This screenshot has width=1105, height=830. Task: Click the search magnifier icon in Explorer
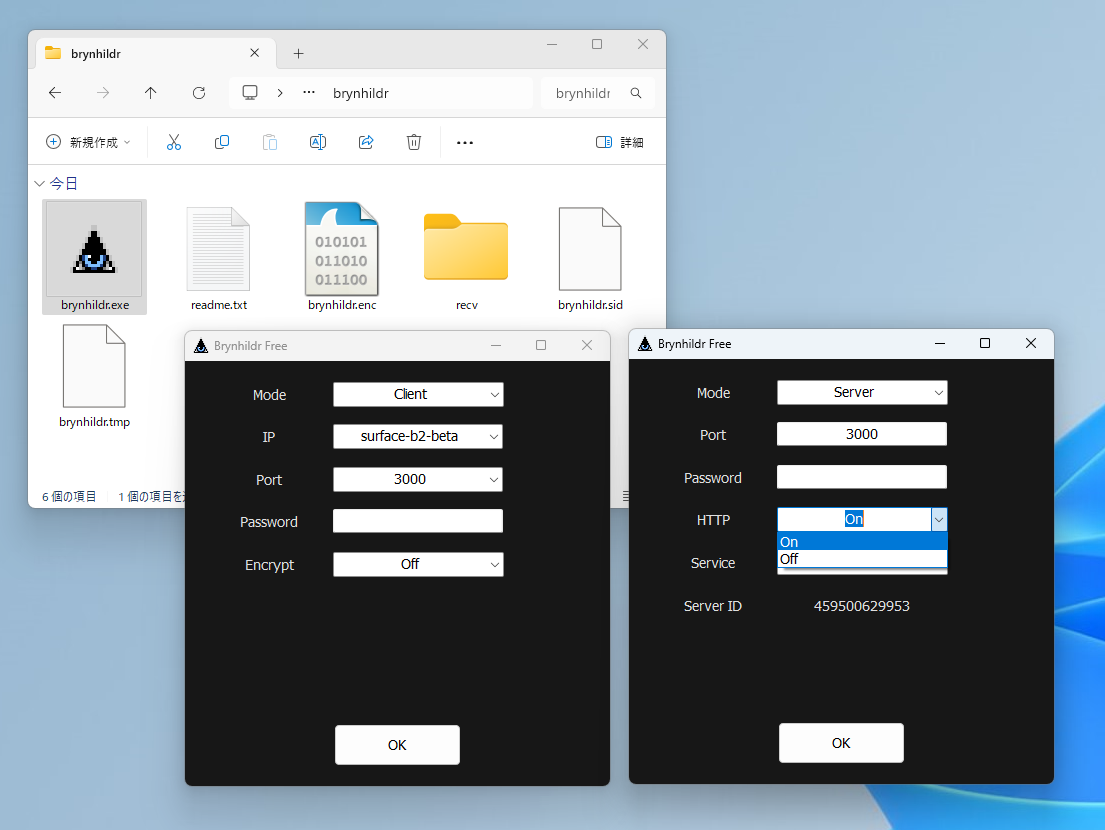pos(636,93)
